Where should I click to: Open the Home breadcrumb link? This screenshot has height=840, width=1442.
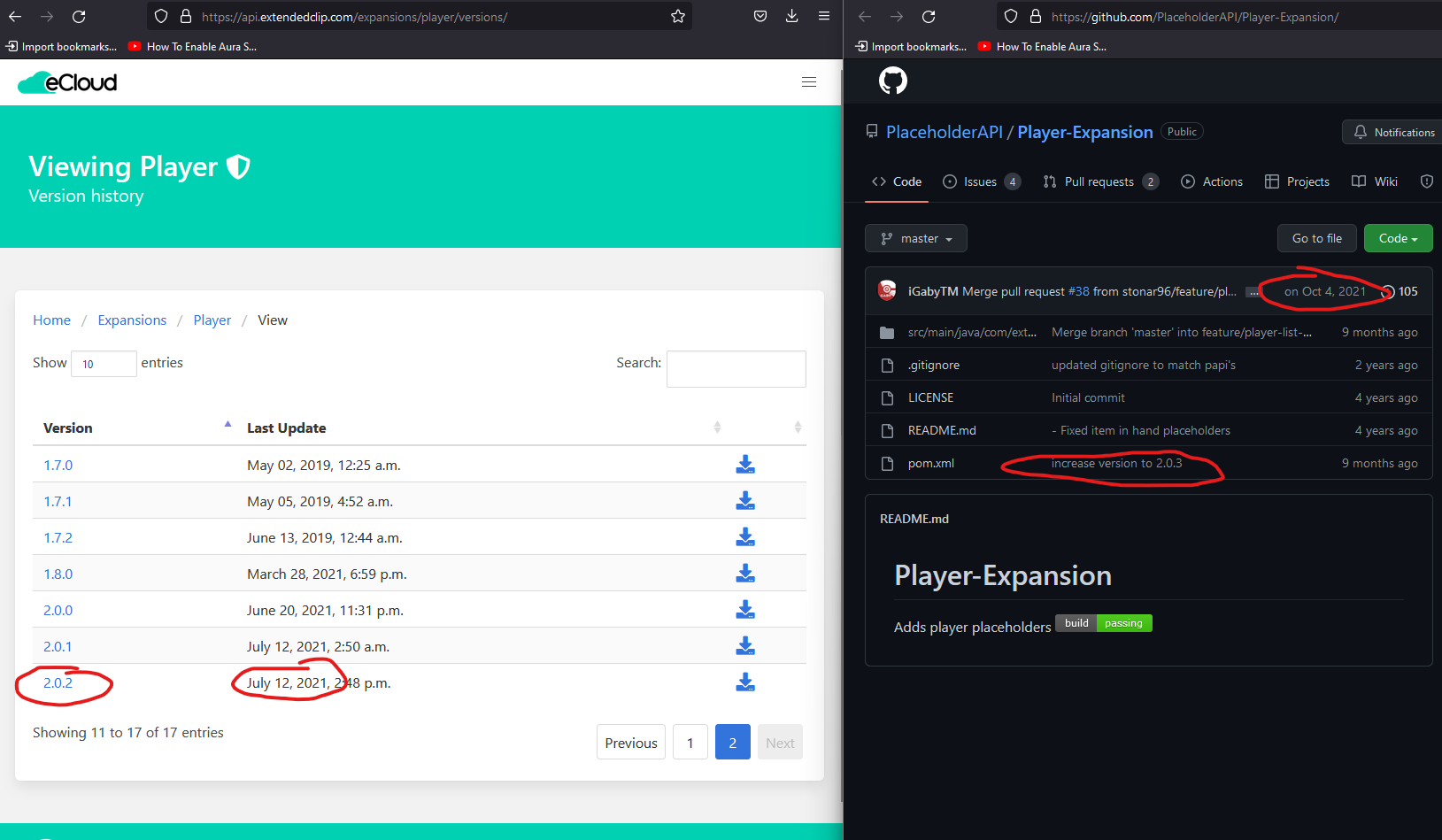pos(51,320)
